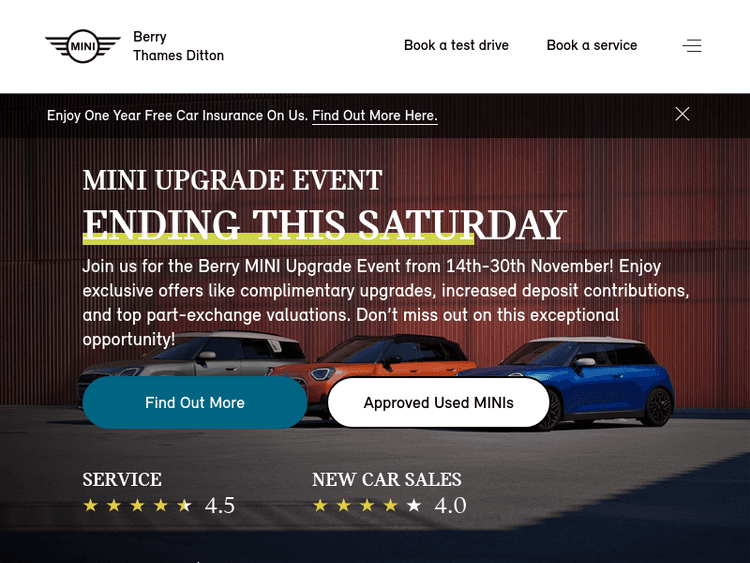Click the Berry Thames Ditton dealer name

[x=178, y=46]
